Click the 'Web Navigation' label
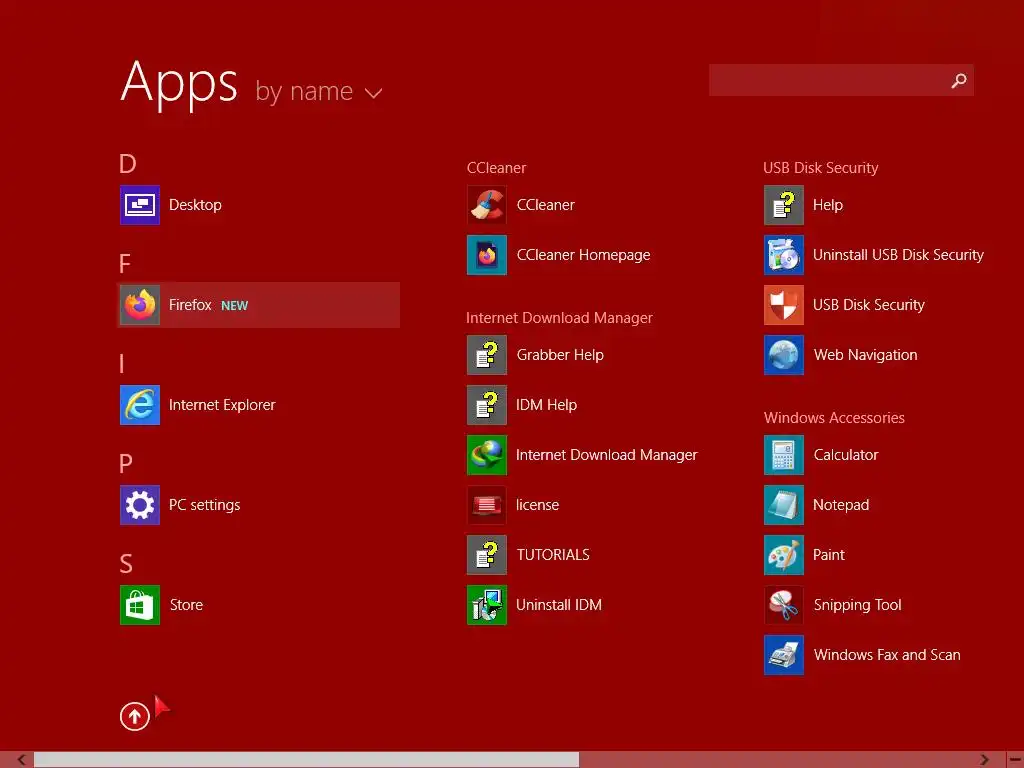 pyautogui.click(x=865, y=355)
